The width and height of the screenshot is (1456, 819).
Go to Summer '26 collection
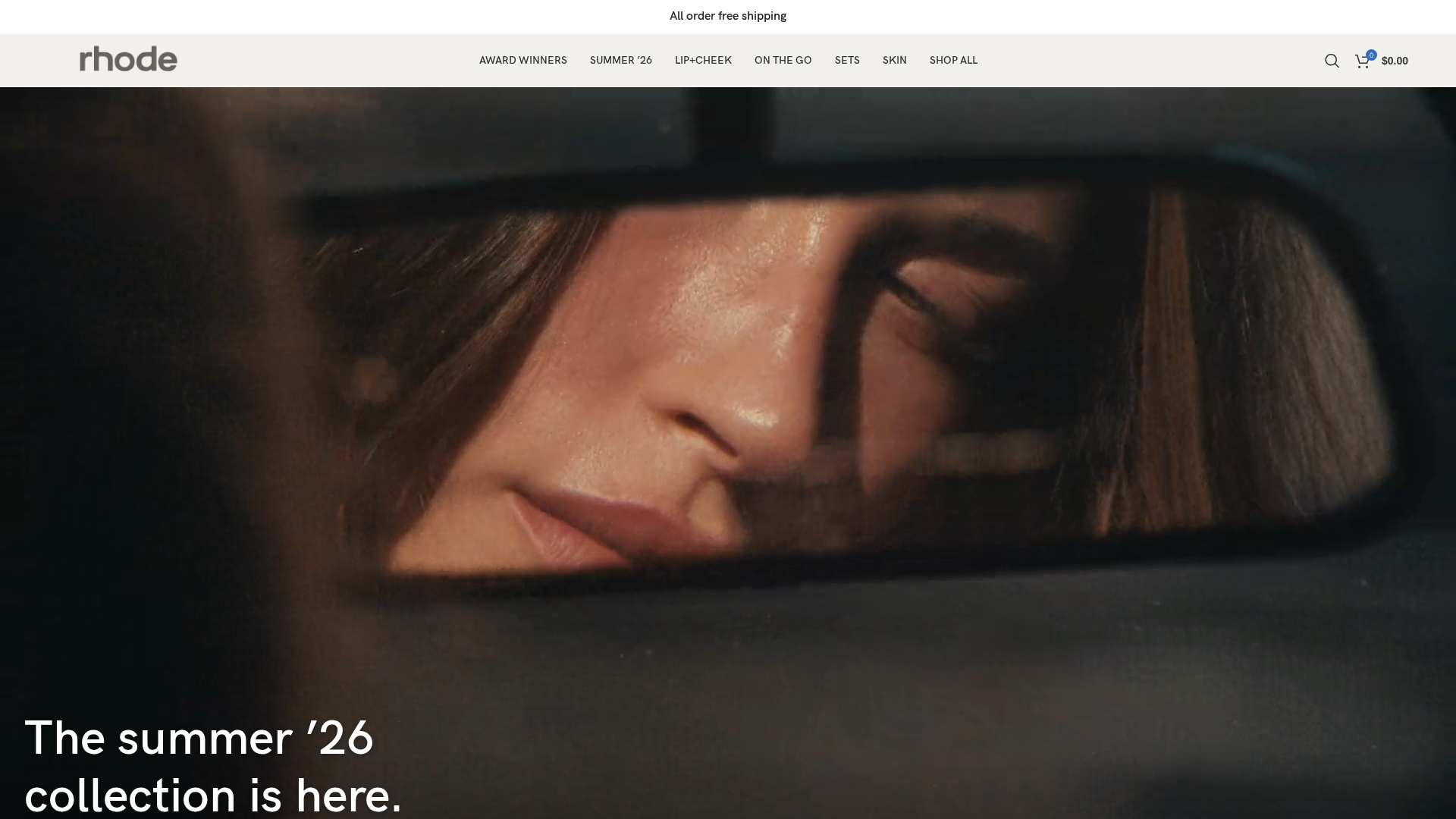click(620, 61)
